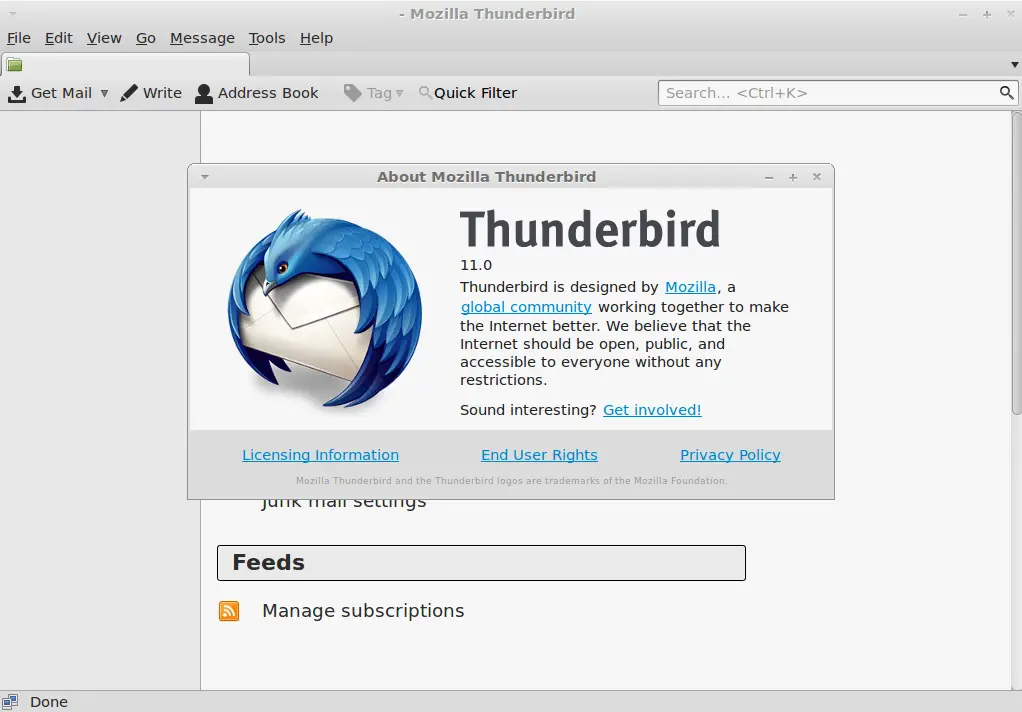The width and height of the screenshot is (1022, 712).
Task: Open the Help menu
Action: pyautogui.click(x=316, y=38)
